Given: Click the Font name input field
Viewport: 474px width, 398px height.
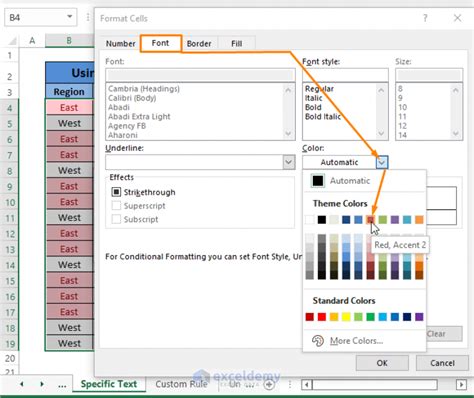Looking at the screenshot, I should pos(200,75).
